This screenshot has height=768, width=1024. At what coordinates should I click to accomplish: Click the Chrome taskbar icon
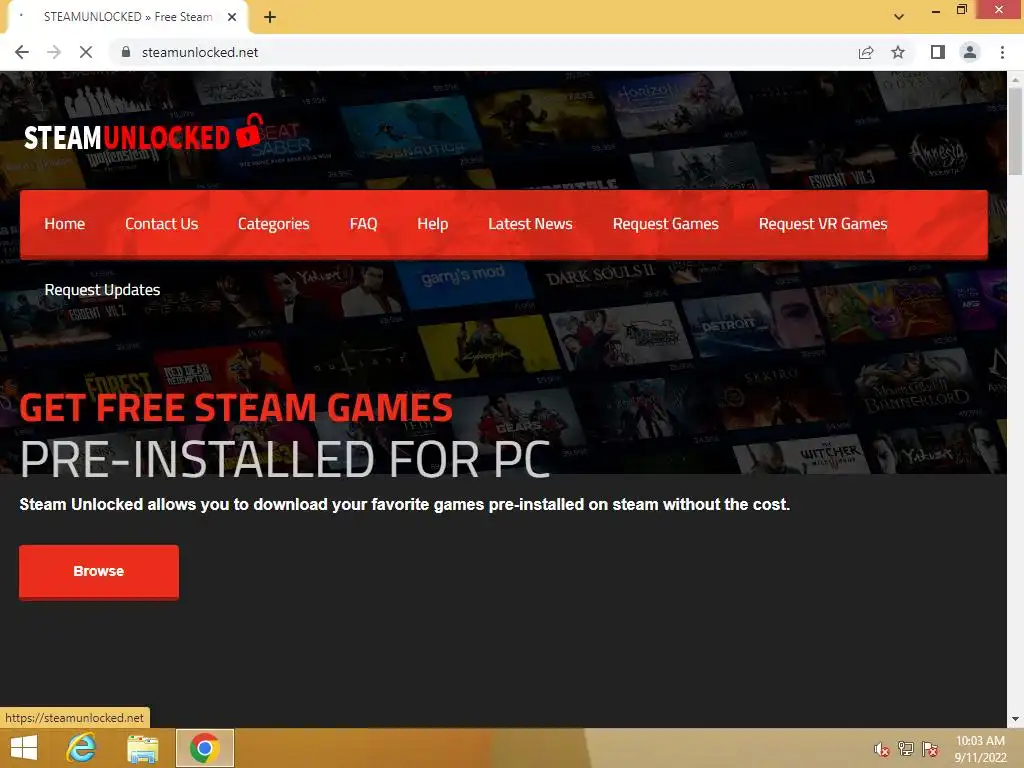click(204, 748)
